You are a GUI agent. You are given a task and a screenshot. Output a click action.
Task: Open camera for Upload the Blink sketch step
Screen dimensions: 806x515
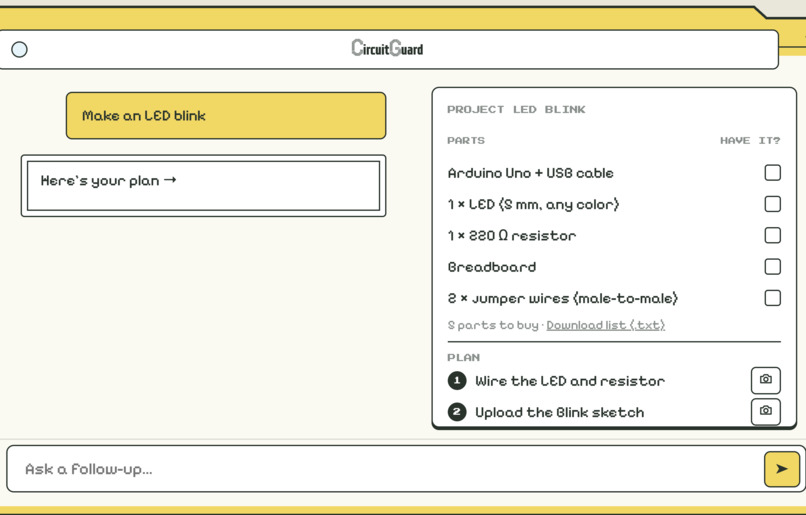(x=766, y=411)
